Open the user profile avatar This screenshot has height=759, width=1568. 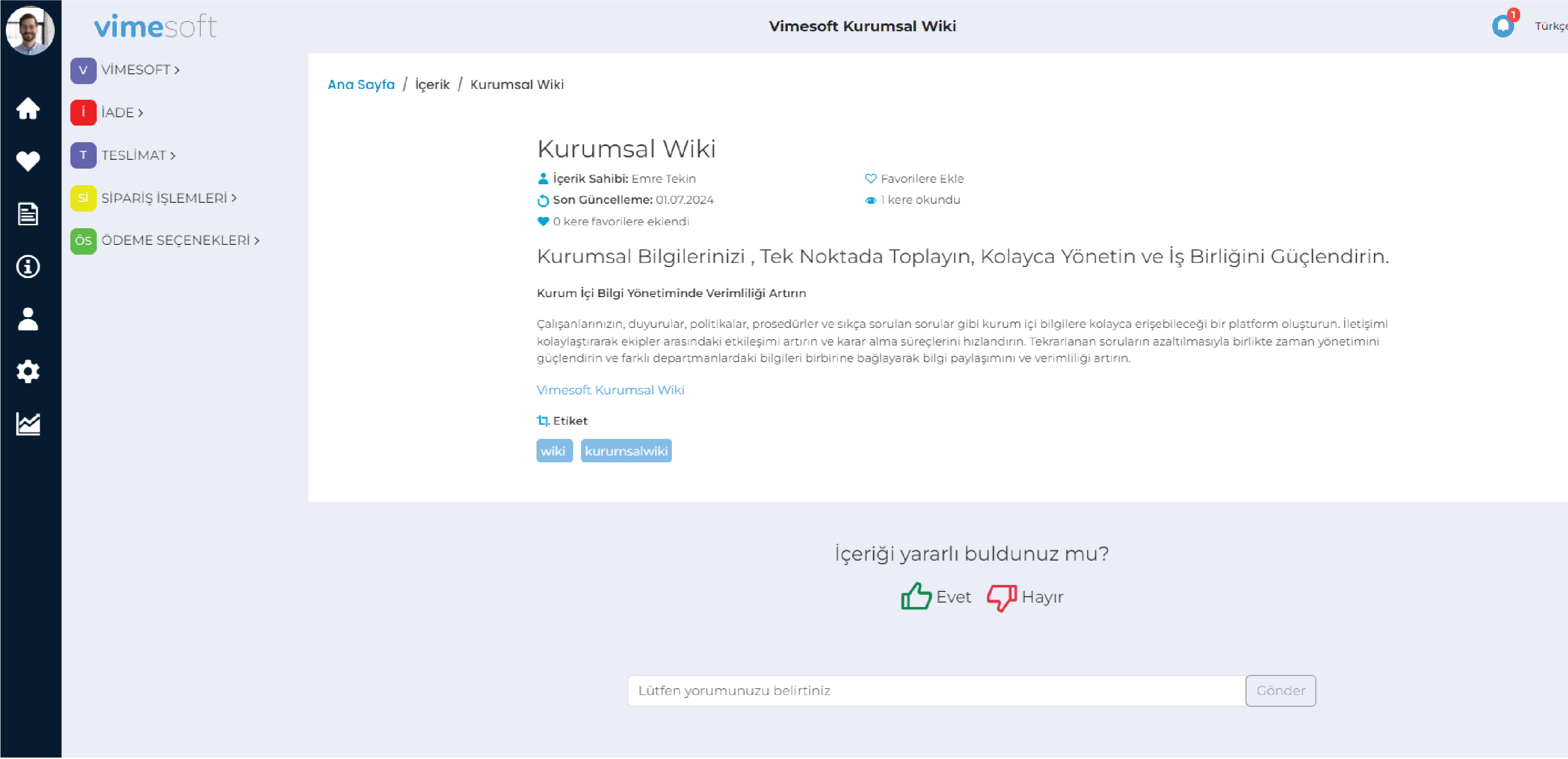(x=30, y=30)
